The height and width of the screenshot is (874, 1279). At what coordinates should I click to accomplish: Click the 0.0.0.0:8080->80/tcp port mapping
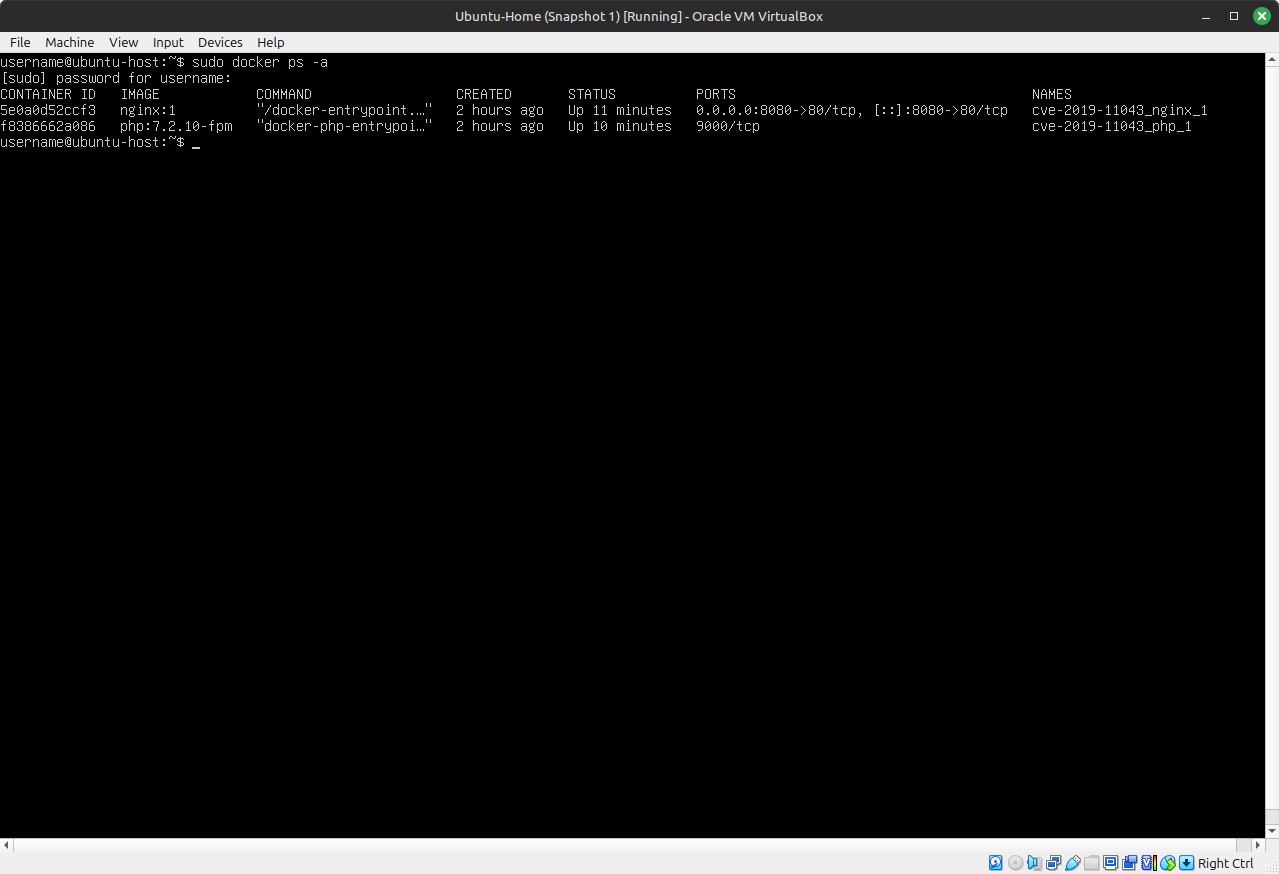pos(776,110)
